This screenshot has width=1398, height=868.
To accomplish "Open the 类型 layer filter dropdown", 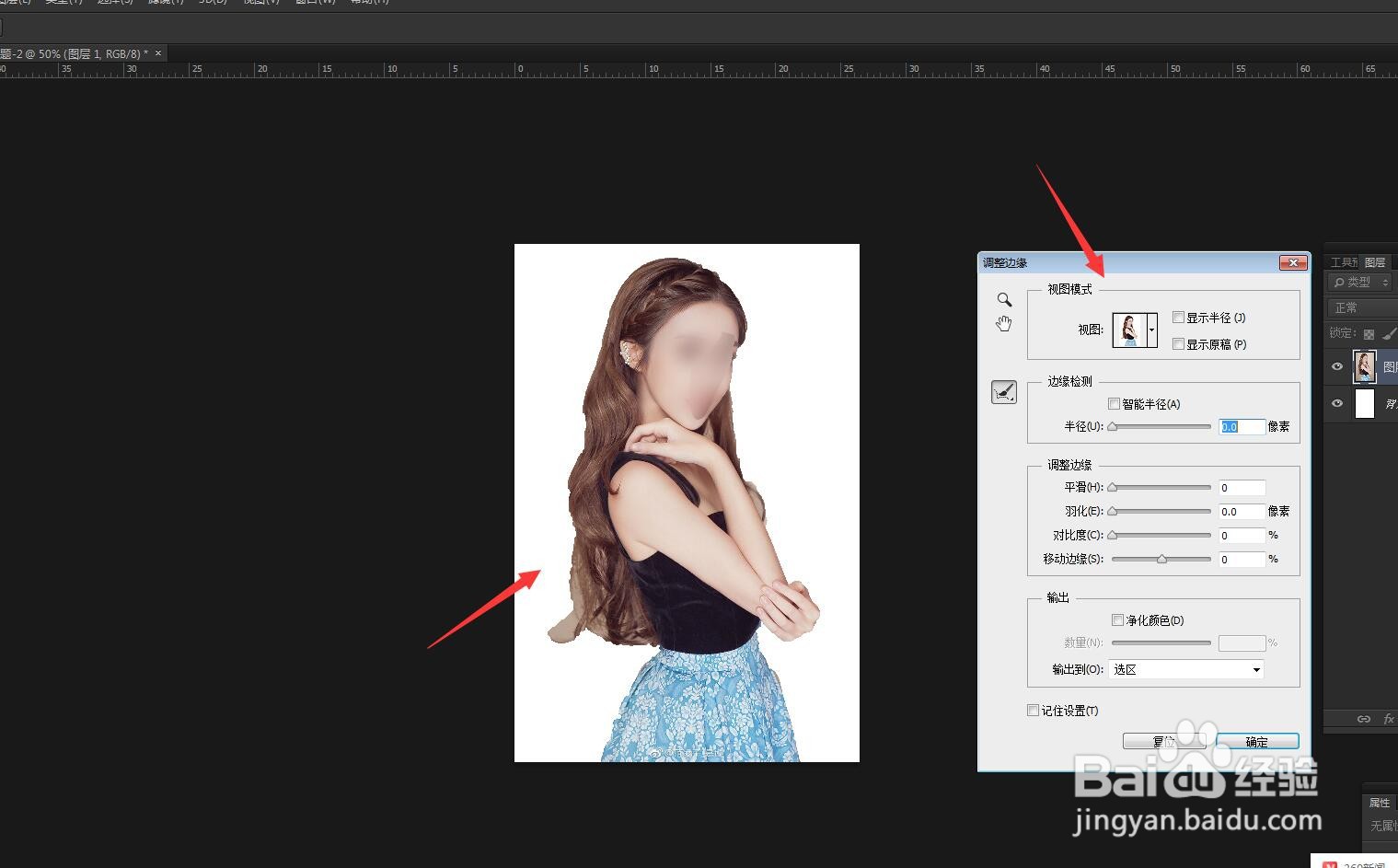I will coord(1360,283).
